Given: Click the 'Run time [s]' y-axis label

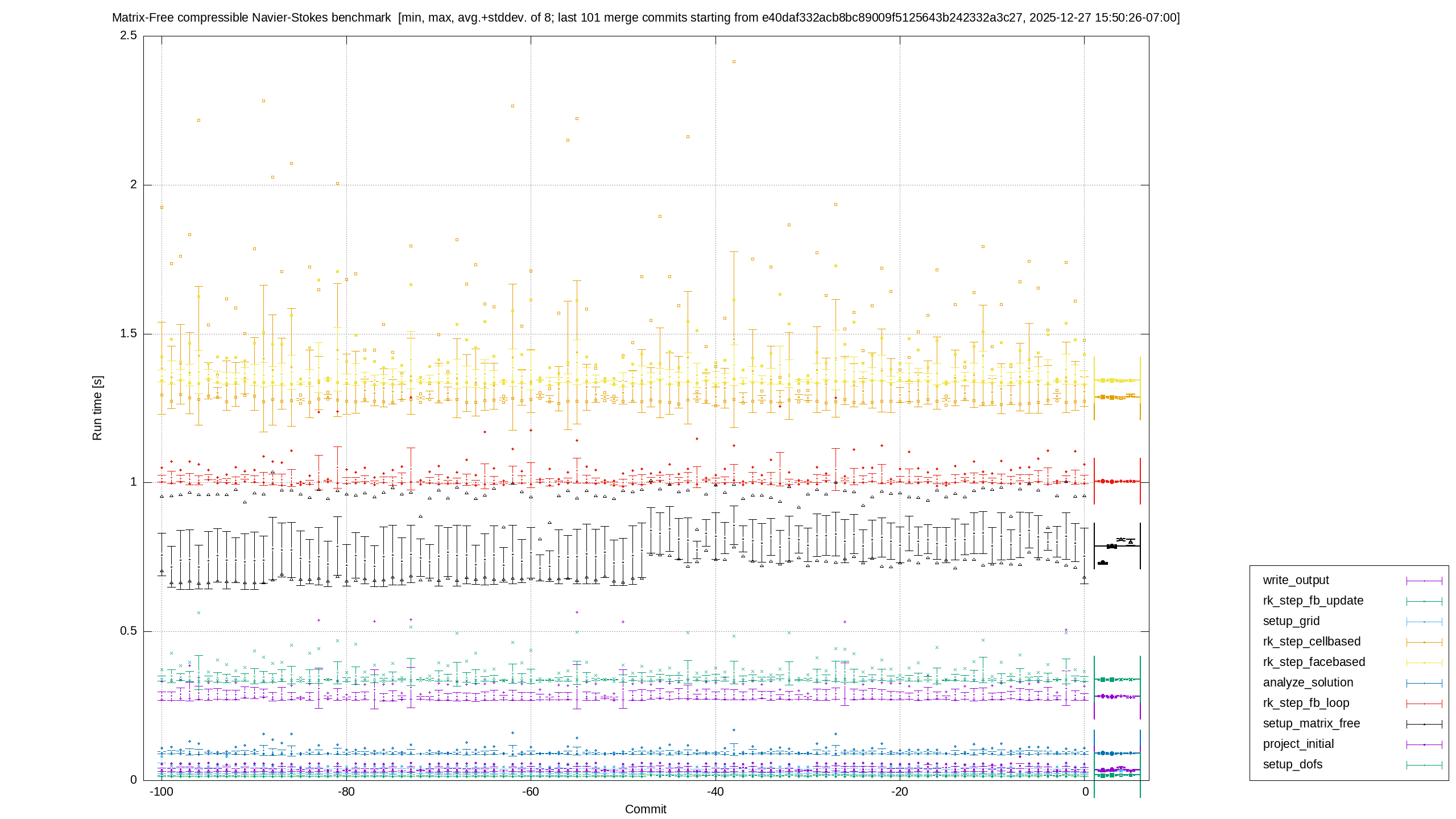Looking at the screenshot, I should [97, 408].
